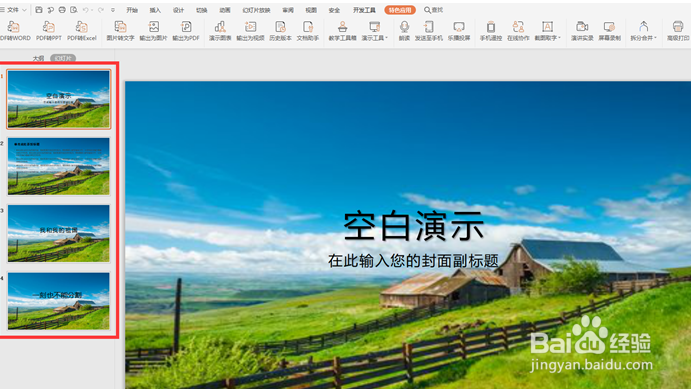Click the PDF转WORD tool
Image resolution: width=691 pixels, height=389 pixels.
point(15,31)
